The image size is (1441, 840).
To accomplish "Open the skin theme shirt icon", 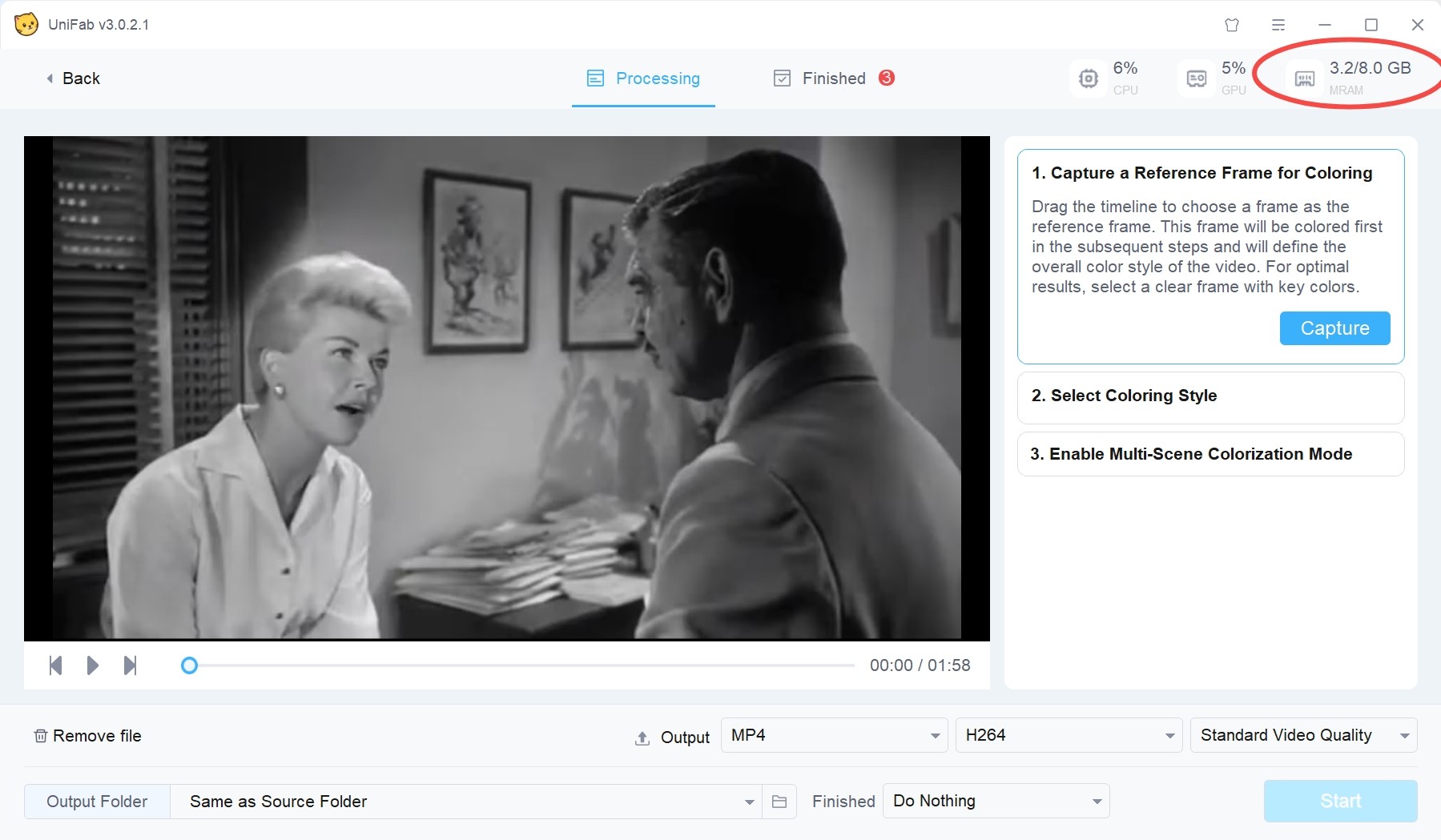I will click(x=1232, y=25).
